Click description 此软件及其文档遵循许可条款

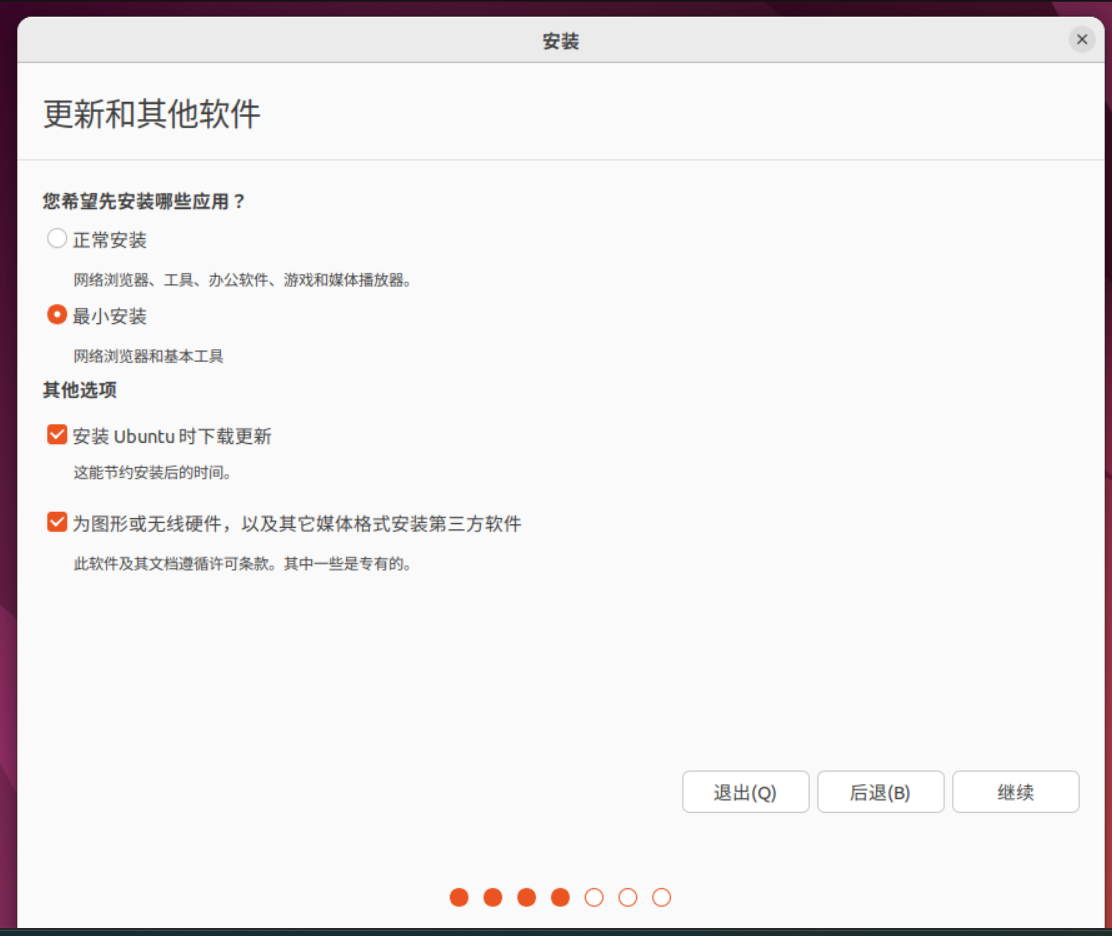[x=243, y=564]
